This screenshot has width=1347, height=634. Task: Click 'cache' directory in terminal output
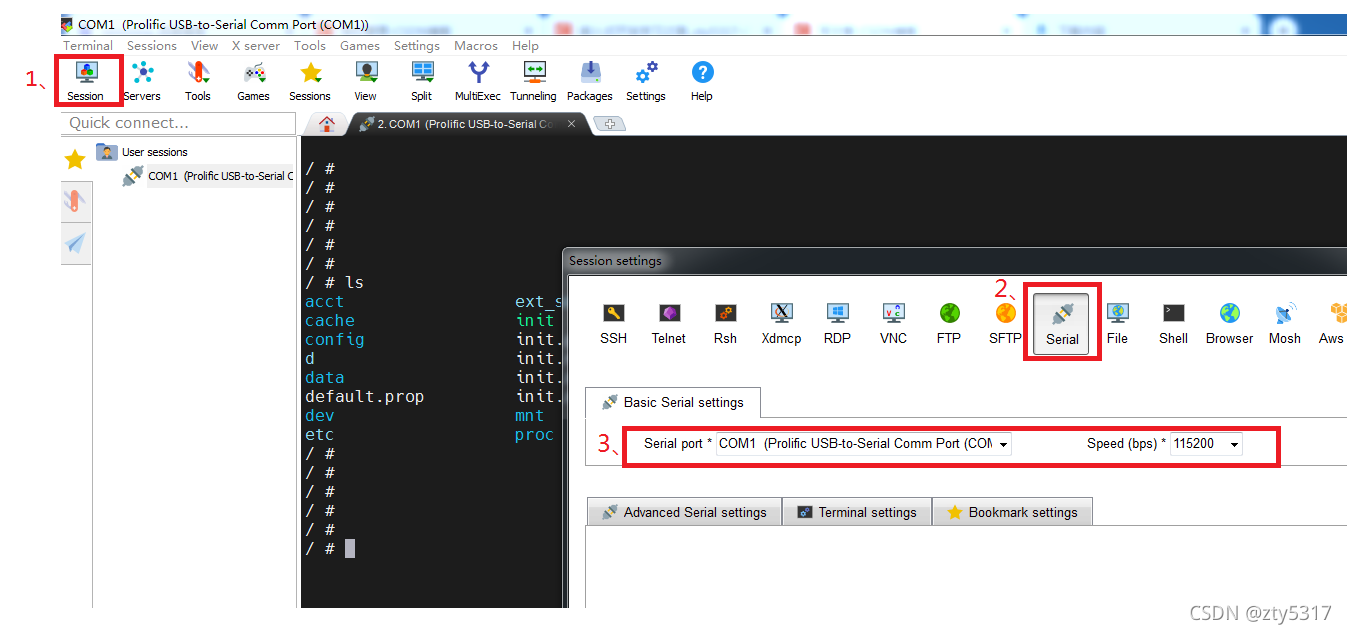[x=330, y=320]
